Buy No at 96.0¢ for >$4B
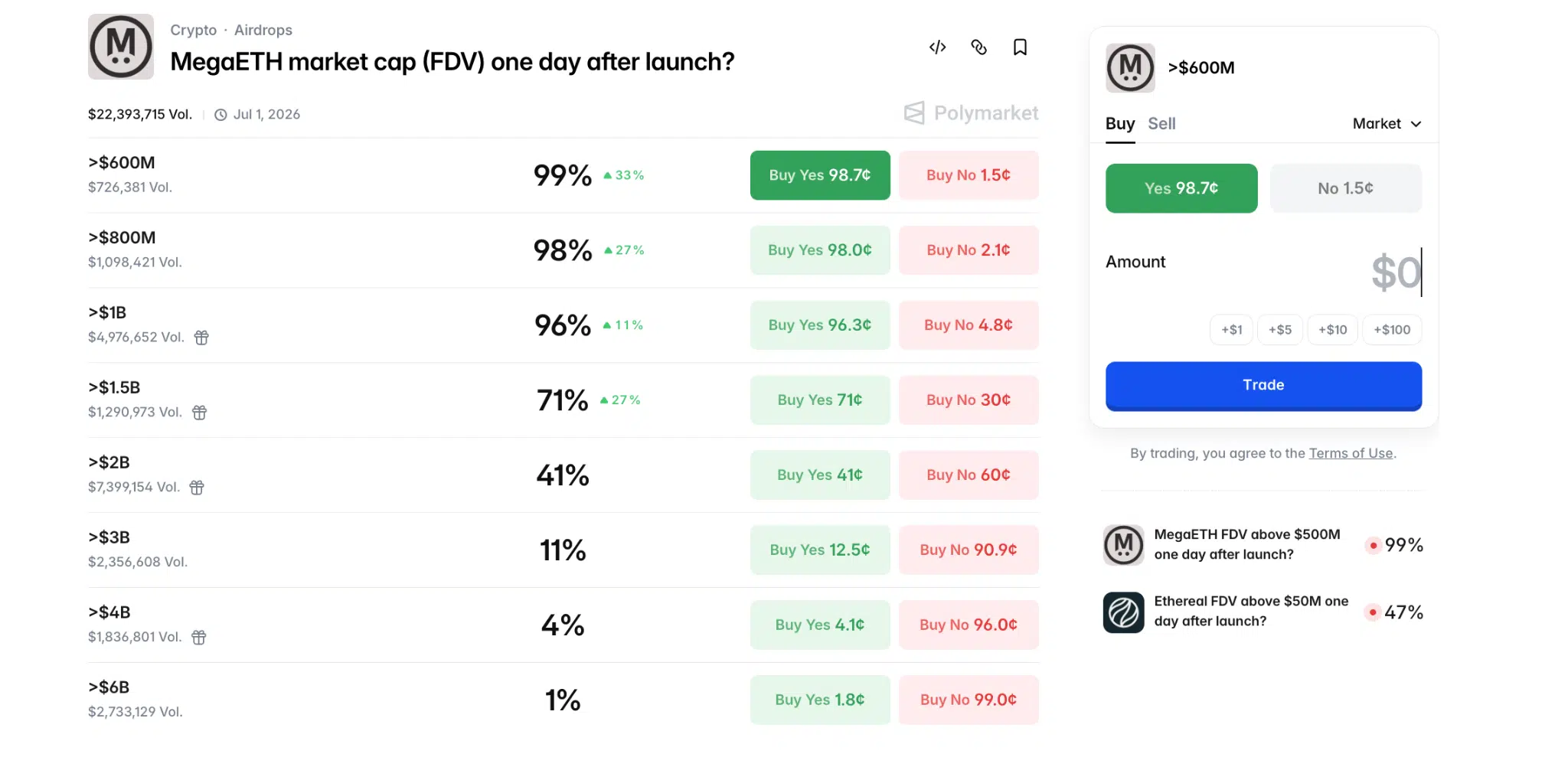 (969, 625)
